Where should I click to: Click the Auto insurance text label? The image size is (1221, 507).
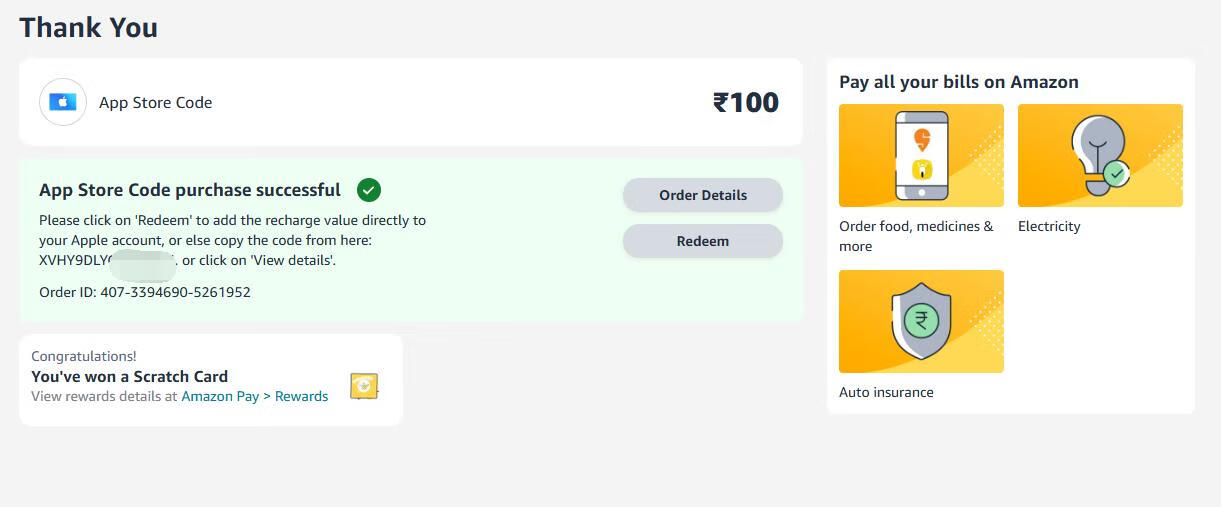click(x=886, y=392)
